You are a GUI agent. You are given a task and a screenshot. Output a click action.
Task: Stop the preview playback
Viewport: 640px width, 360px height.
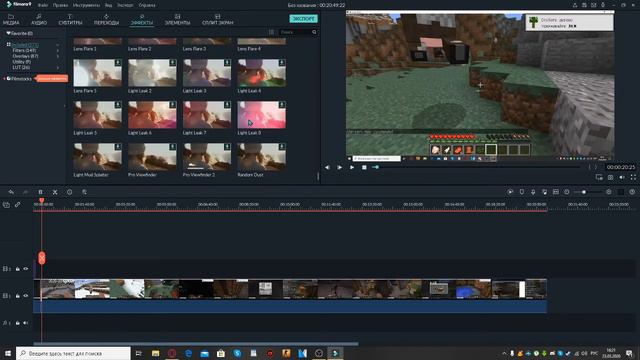364,167
